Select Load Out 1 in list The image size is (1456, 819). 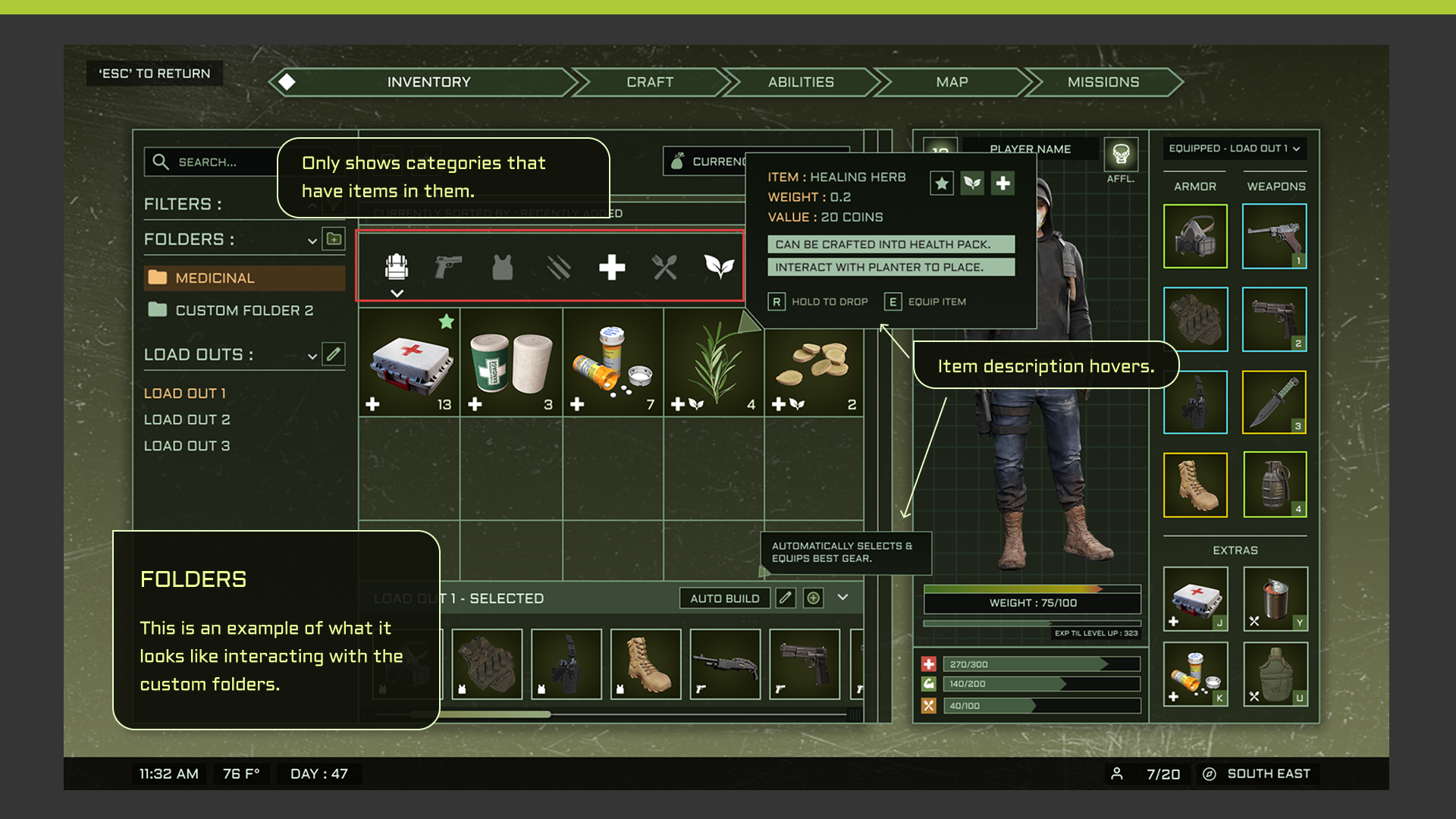185,394
